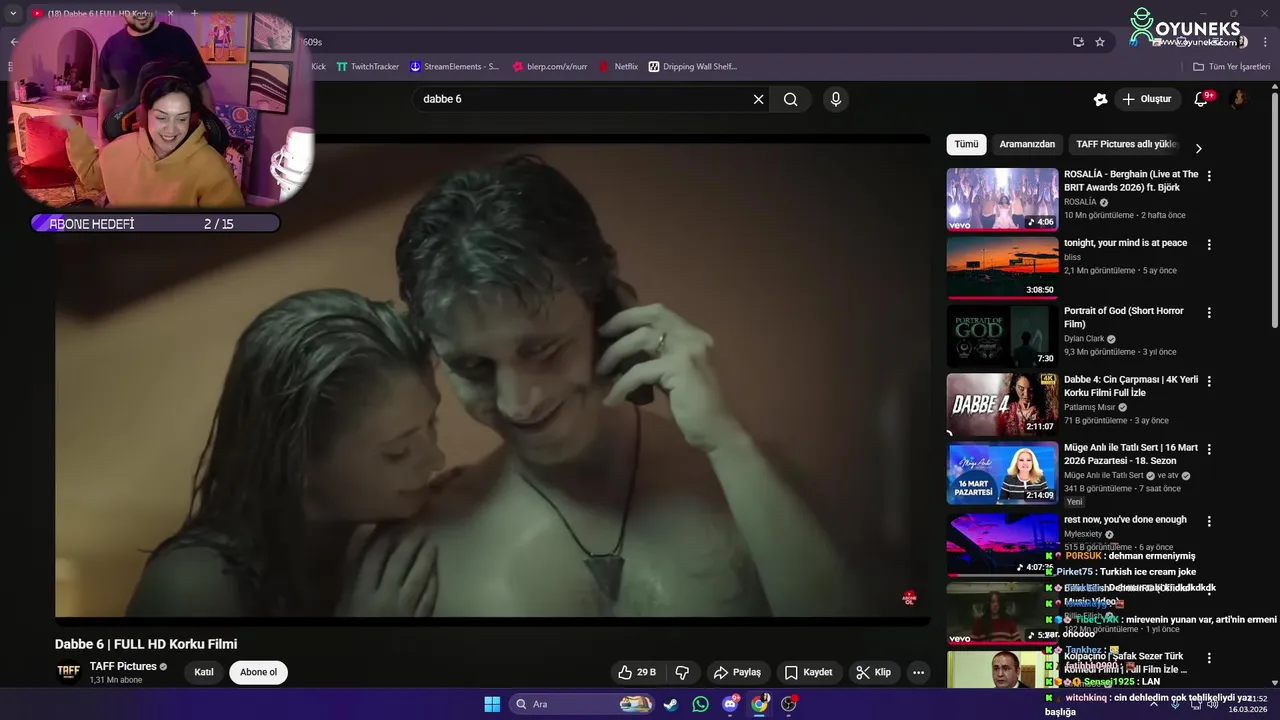Click the Katıl join button
This screenshot has width=1280, height=720.
coord(204,672)
